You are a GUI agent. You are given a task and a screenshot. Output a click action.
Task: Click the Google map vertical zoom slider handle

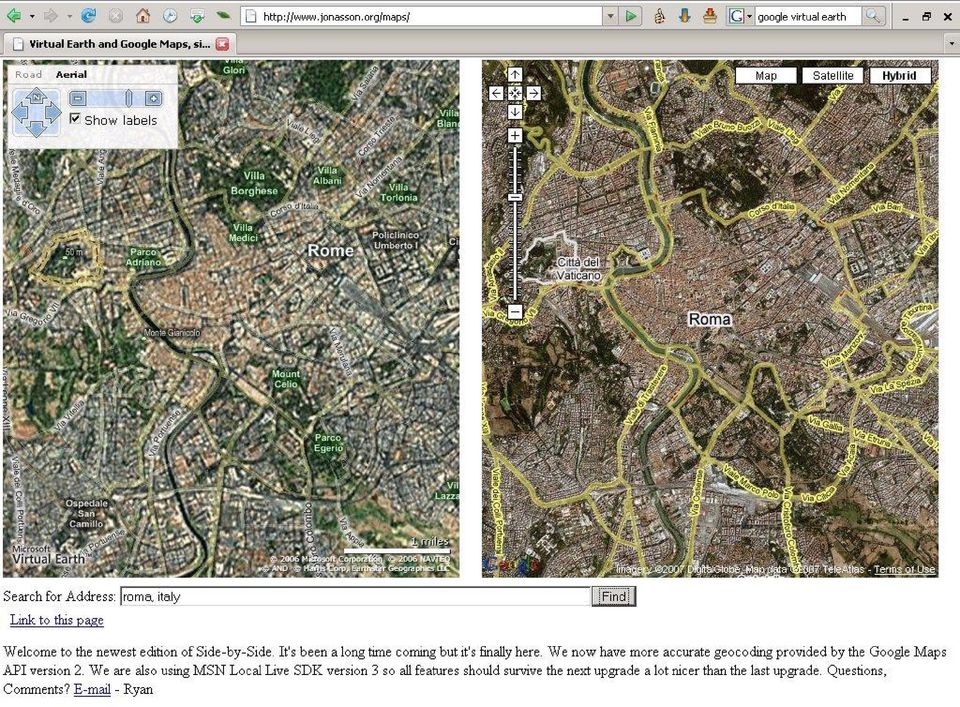click(515, 198)
